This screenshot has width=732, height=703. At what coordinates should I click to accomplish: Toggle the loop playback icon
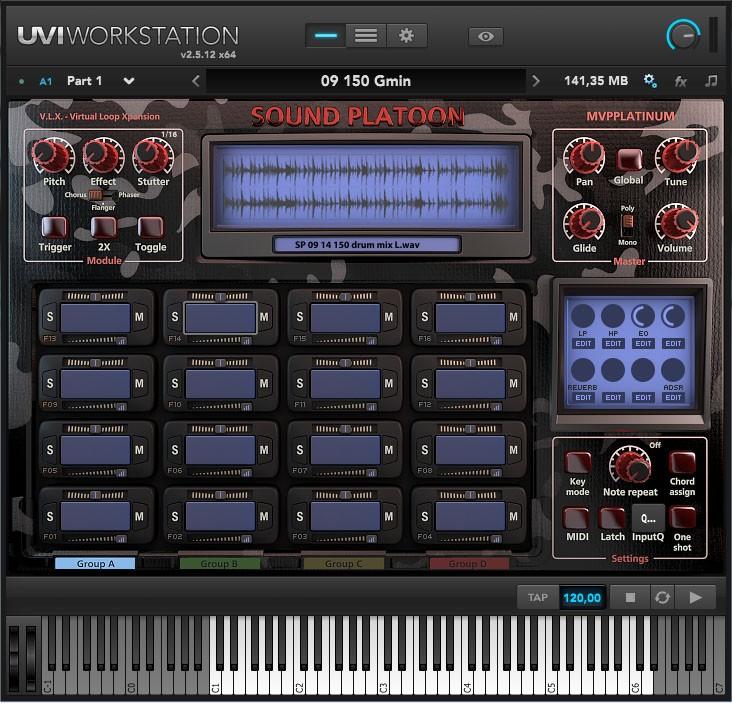[662, 597]
